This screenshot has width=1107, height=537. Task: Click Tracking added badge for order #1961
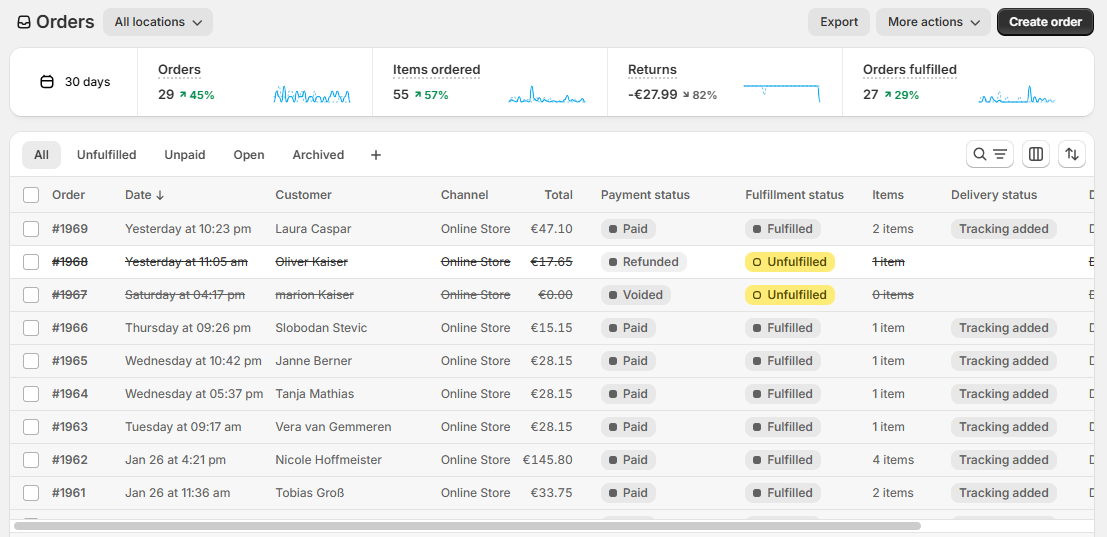[1004, 493]
